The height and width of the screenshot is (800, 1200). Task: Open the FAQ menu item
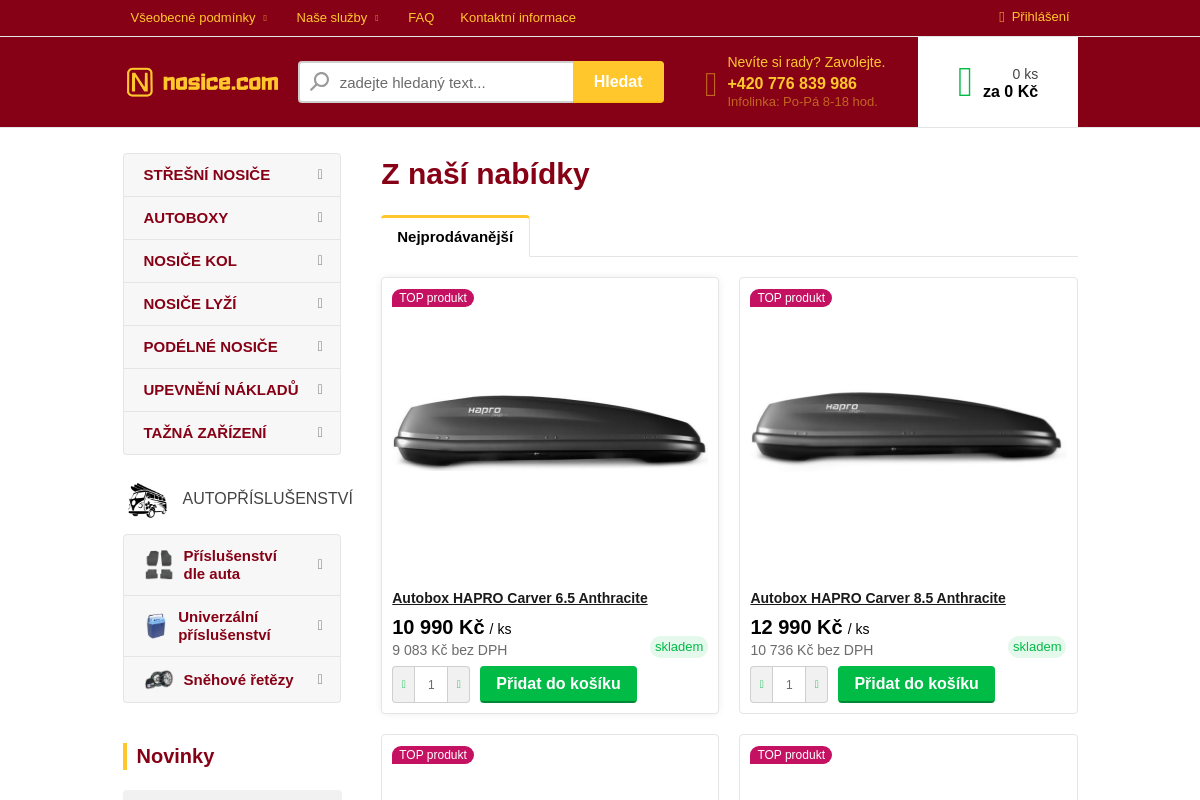click(x=421, y=17)
